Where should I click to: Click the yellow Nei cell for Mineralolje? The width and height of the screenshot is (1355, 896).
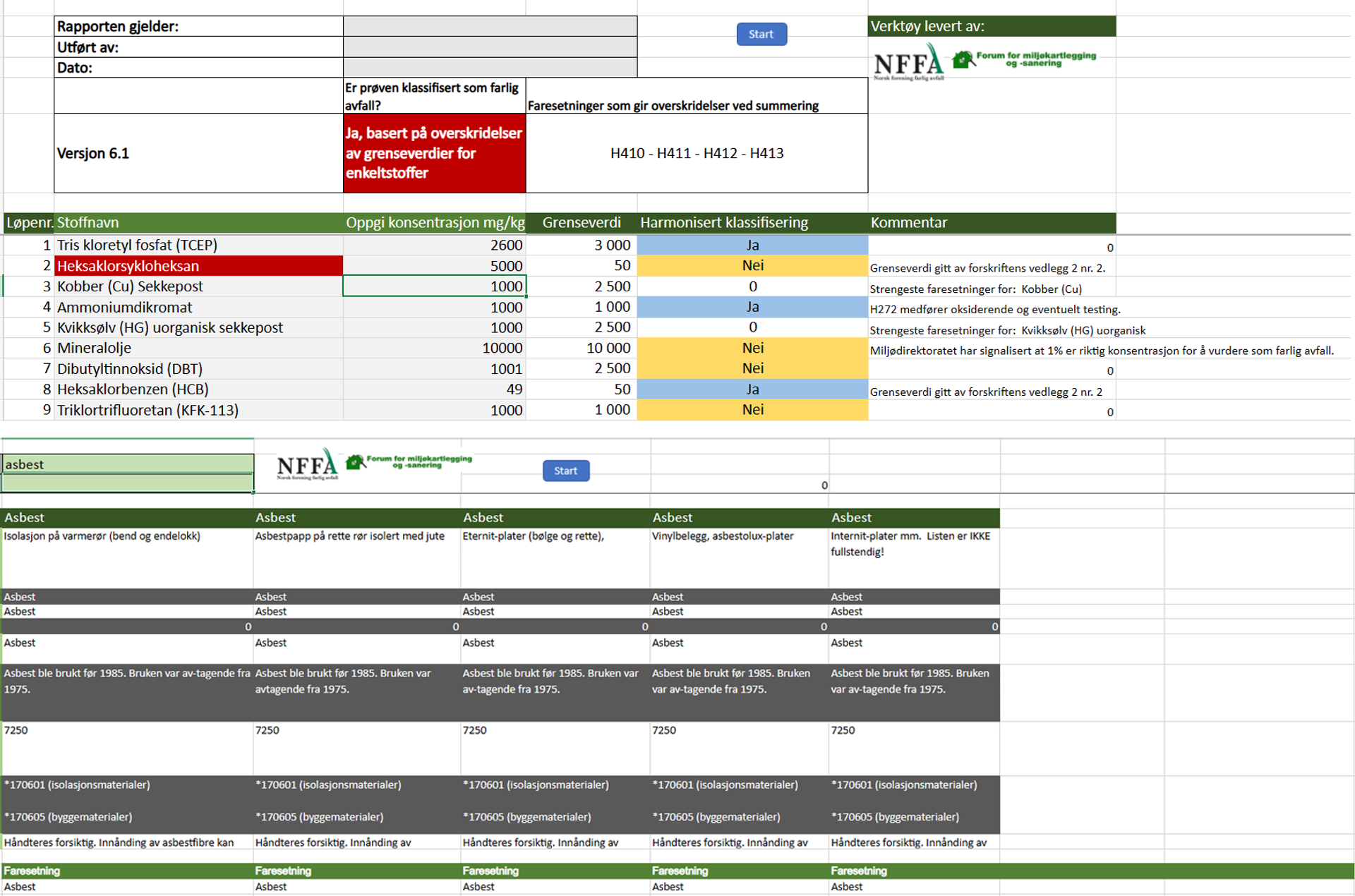pyautogui.click(x=752, y=348)
